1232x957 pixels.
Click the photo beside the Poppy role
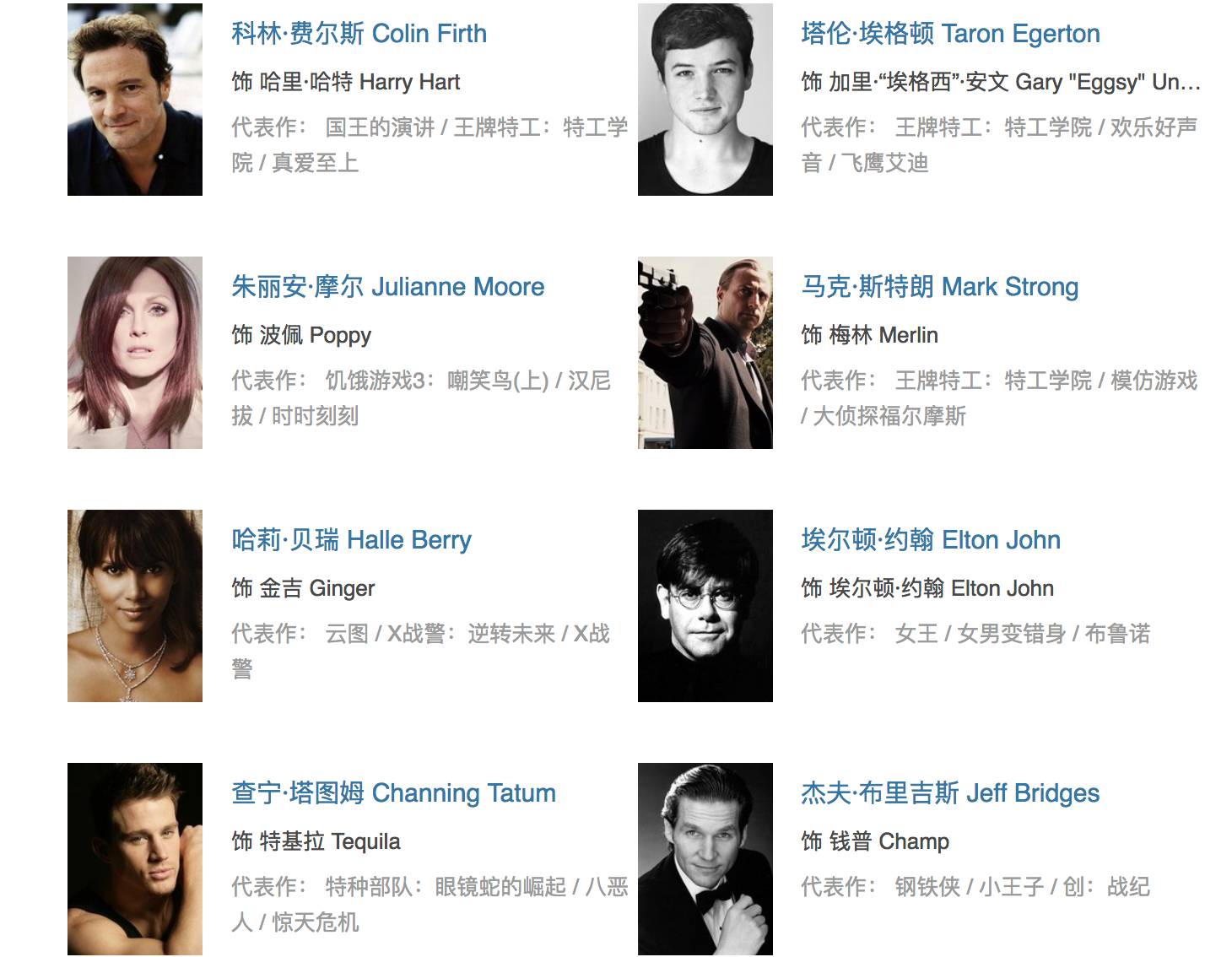pos(135,353)
